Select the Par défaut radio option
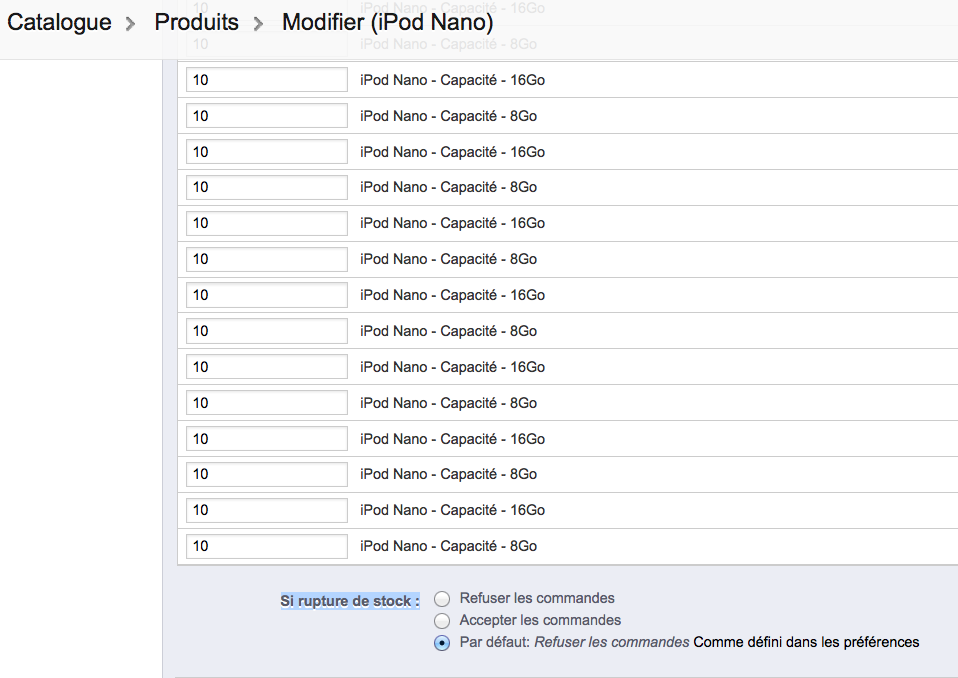 pos(442,643)
